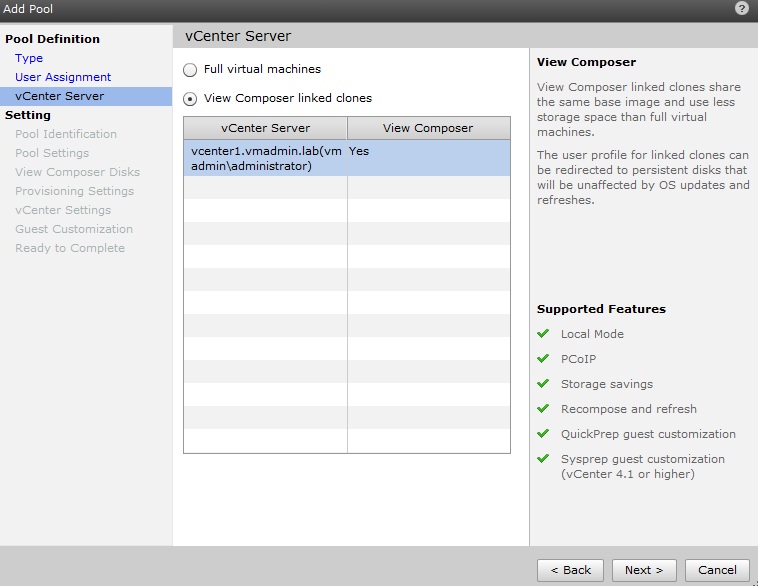This screenshot has height=586, width=758.
Task: Click the Setting section heading
Action: [28, 115]
